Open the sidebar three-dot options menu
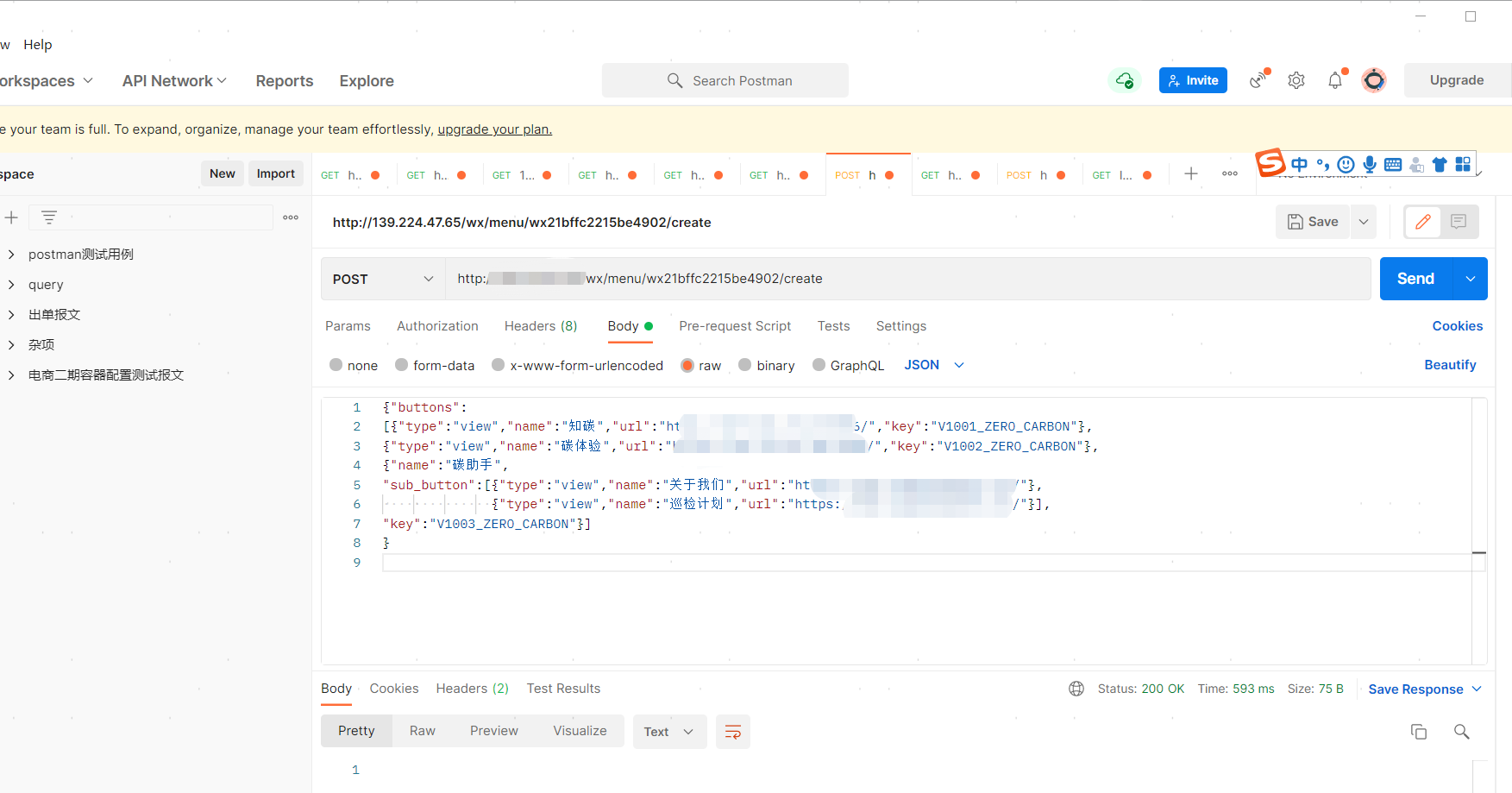This screenshot has height=793, width=1512. point(291,217)
